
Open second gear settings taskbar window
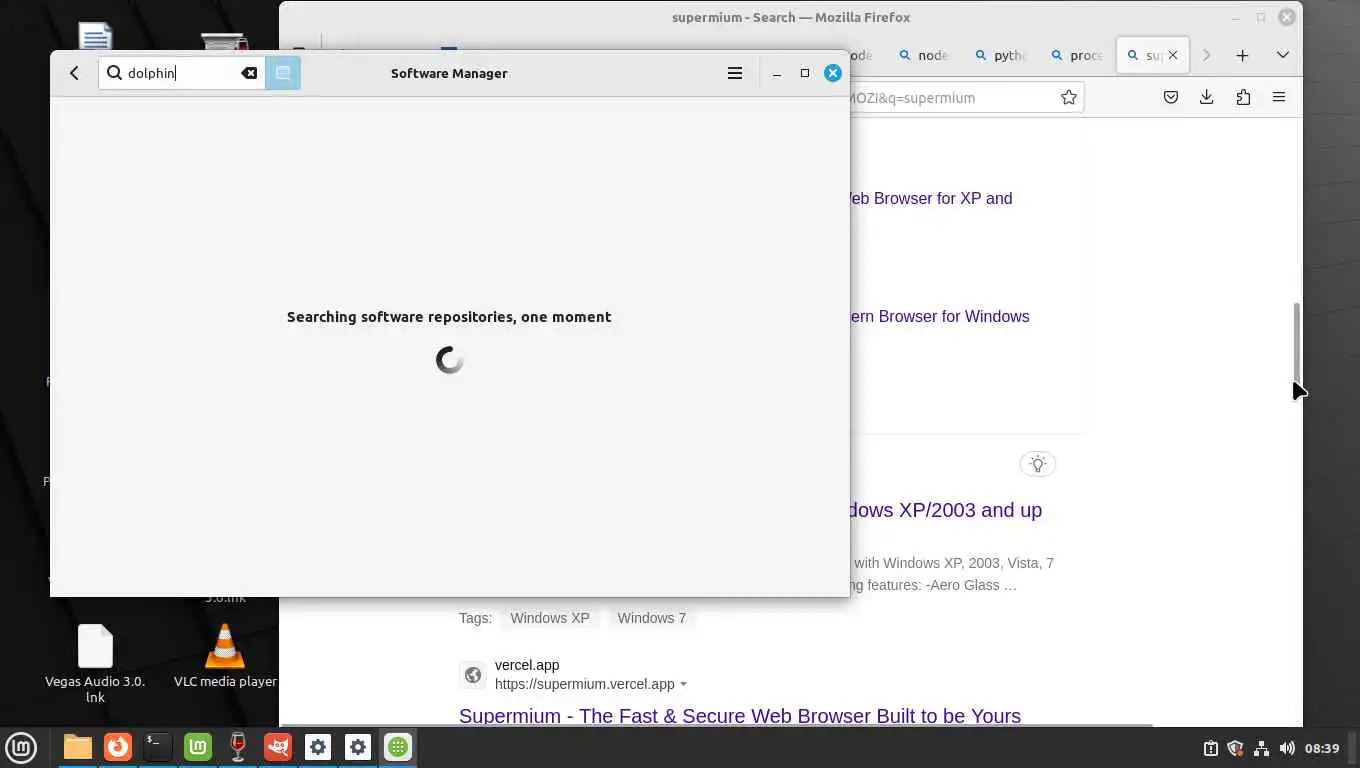(x=358, y=747)
